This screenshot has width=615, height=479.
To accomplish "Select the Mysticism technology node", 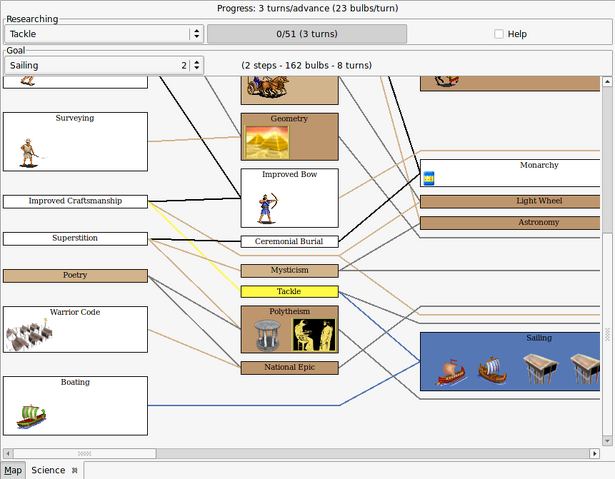I will pyautogui.click(x=289, y=270).
